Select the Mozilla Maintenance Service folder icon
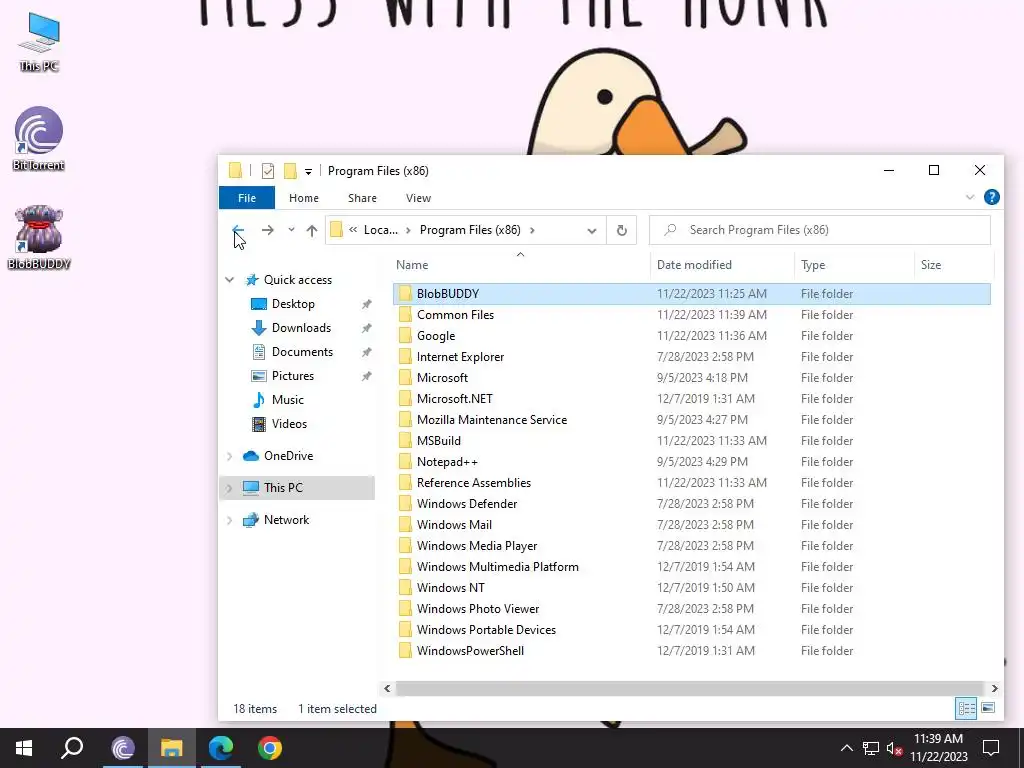Viewport: 1024px width, 768px height. pyautogui.click(x=406, y=419)
